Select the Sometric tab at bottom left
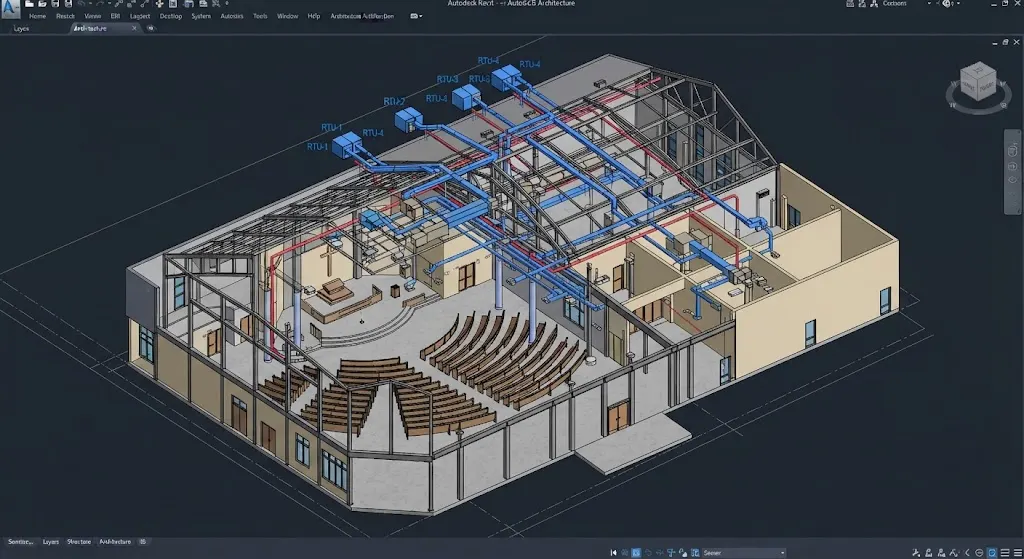This screenshot has height=559, width=1024. [20, 542]
